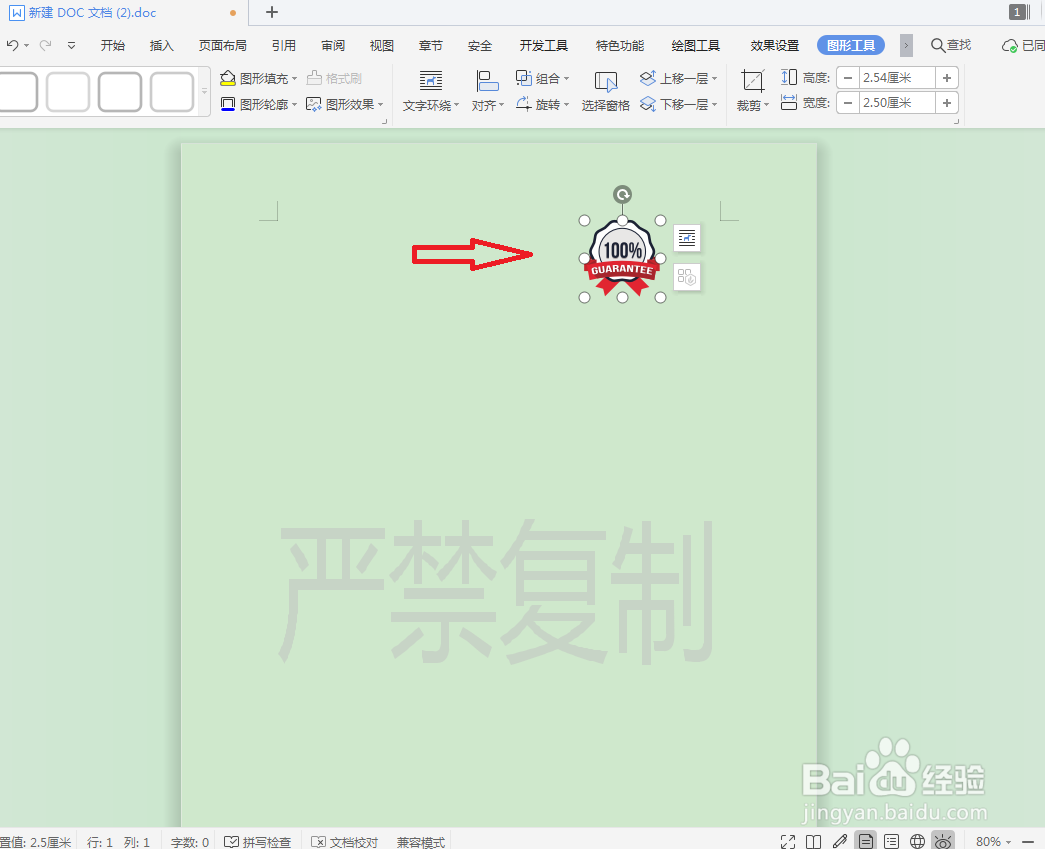The image size is (1045, 849).
Task: Click 下移一层 send backward
Action: [674, 105]
